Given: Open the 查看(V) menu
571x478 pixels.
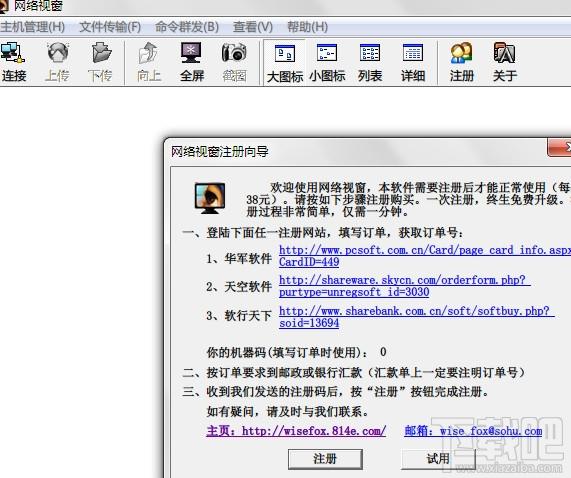Looking at the screenshot, I should (x=253, y=27).
